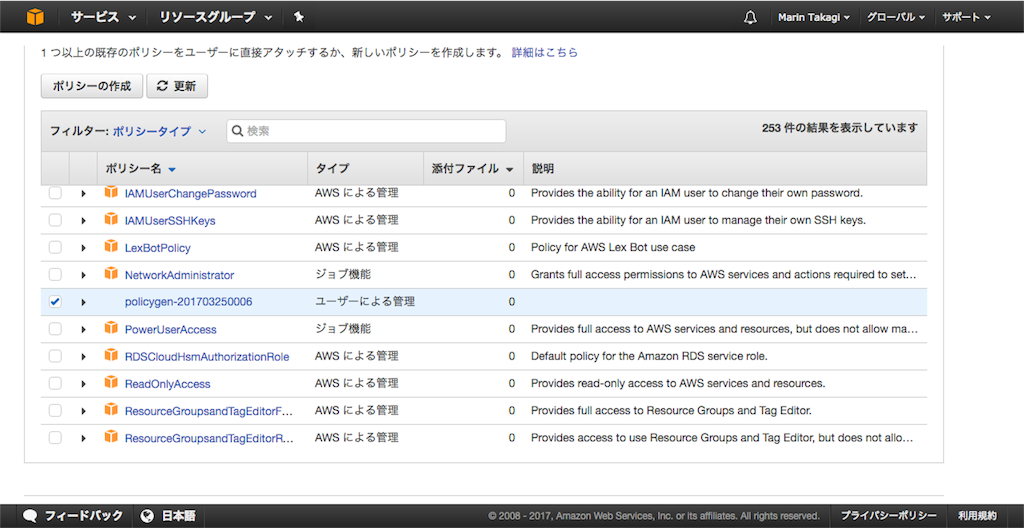Open the 詳細はこちら link
The width and height of the screenshot is (1024, 528).
(x=545, y=52)
